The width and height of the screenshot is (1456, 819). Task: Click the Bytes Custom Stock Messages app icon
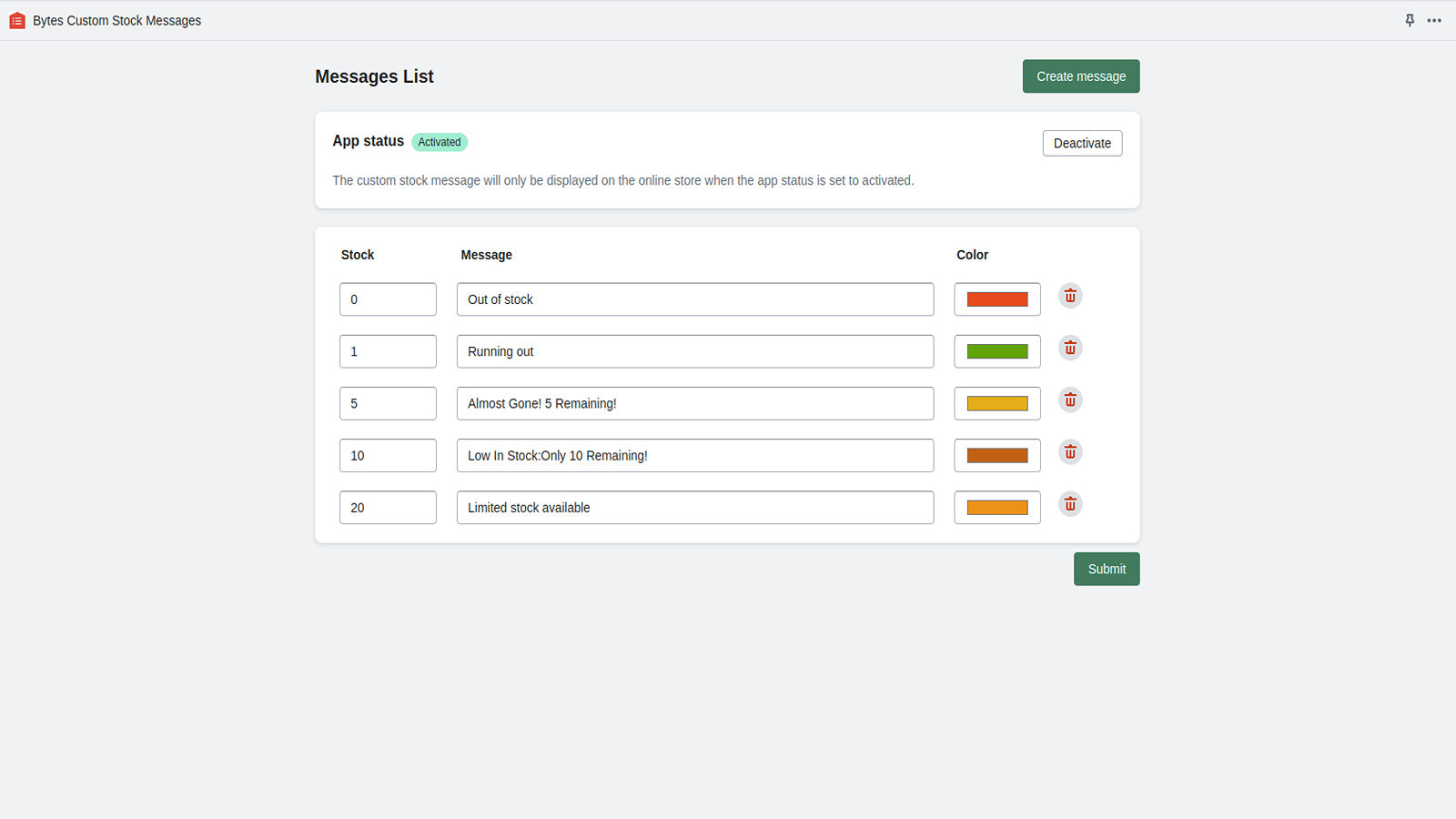[17, 20]
